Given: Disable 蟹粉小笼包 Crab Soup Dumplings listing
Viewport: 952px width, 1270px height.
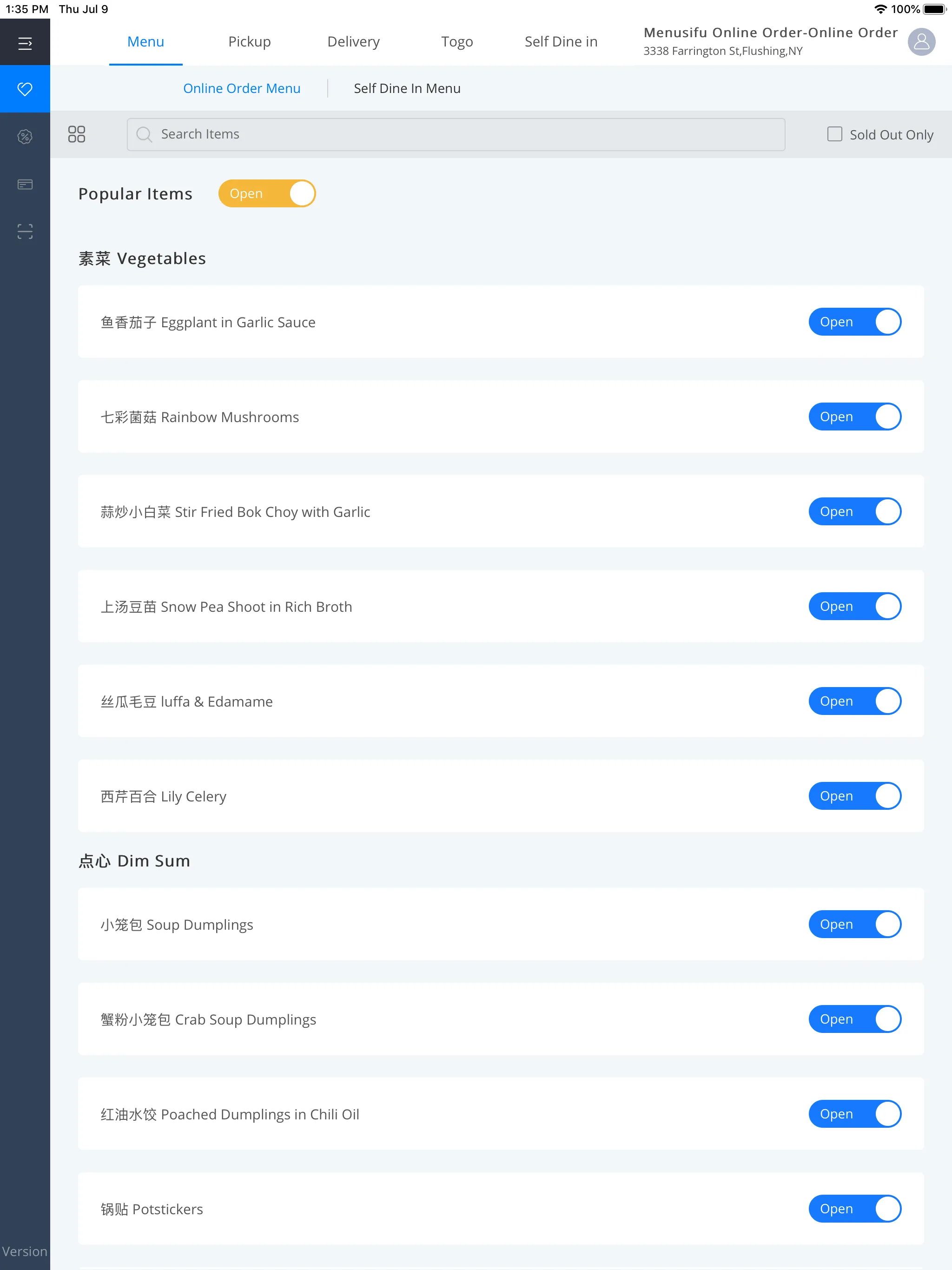Looking at the screenshot, I should (x=855, y=1018).
